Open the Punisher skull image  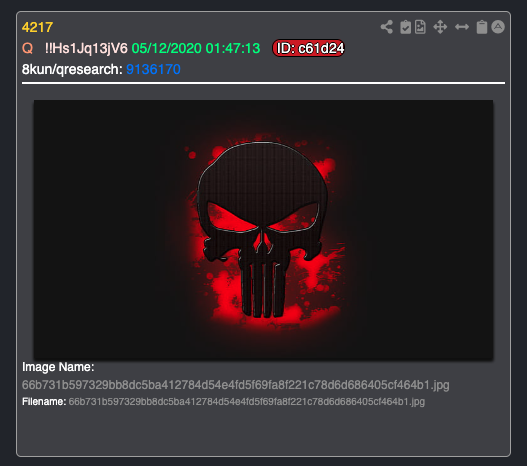click(264, 230)
